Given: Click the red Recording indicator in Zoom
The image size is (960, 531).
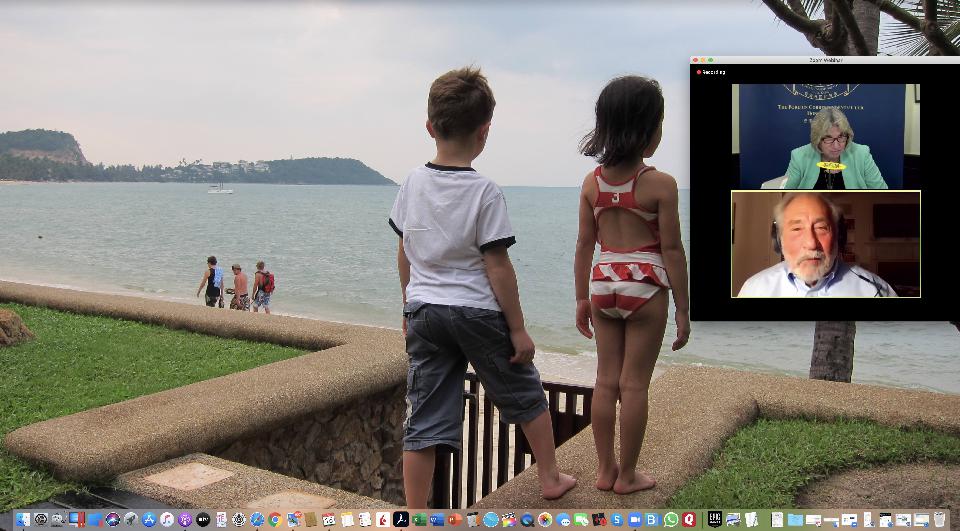Looking at the screenshot, I should [711, 72].
